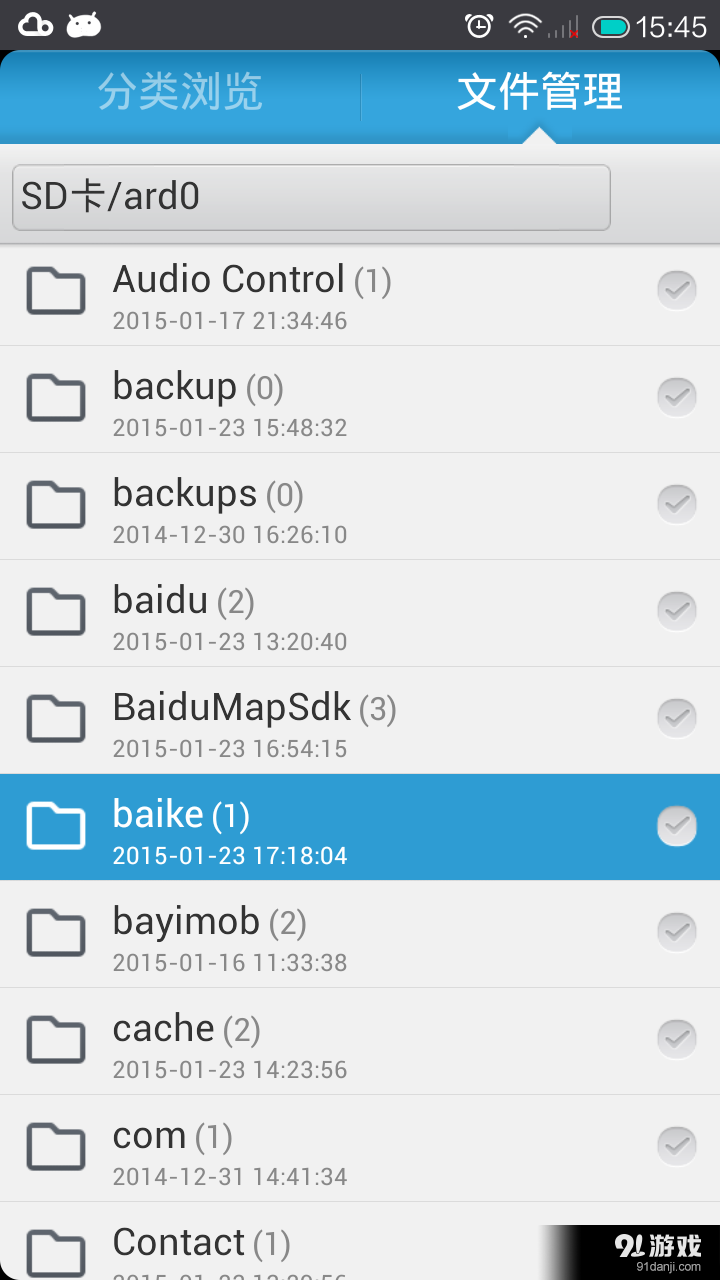This screenshot has width=720, height=1280.
Task: Open the backups folder icon
Action: click(55, 505)
